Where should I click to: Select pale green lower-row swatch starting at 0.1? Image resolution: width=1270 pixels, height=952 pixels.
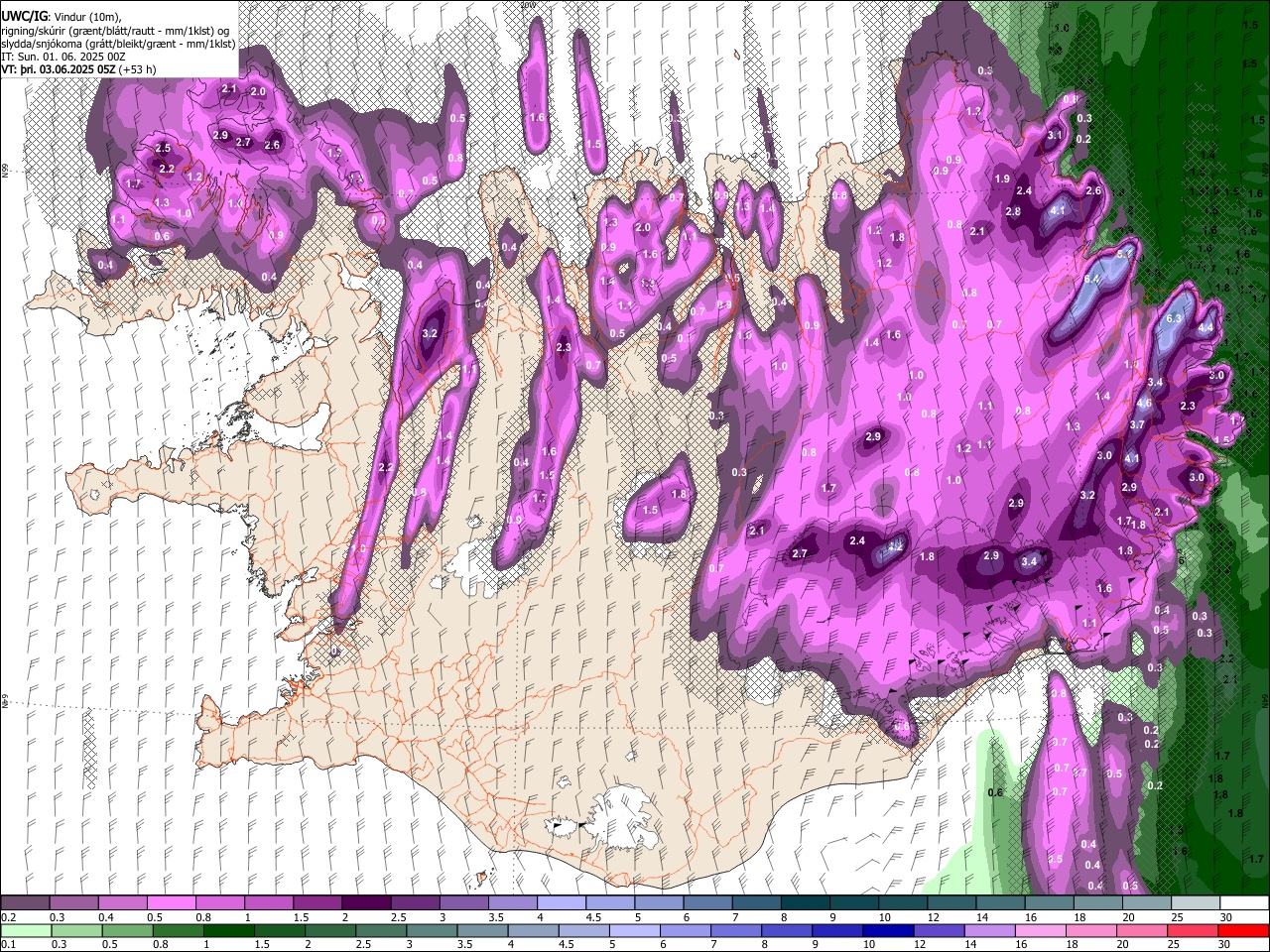[x=27, y=931]
